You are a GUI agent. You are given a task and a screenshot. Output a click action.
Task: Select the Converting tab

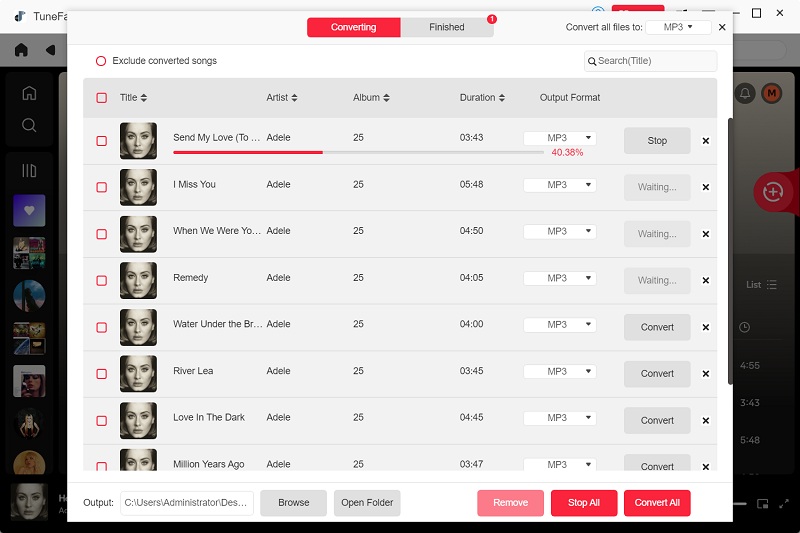pos(353,27)
